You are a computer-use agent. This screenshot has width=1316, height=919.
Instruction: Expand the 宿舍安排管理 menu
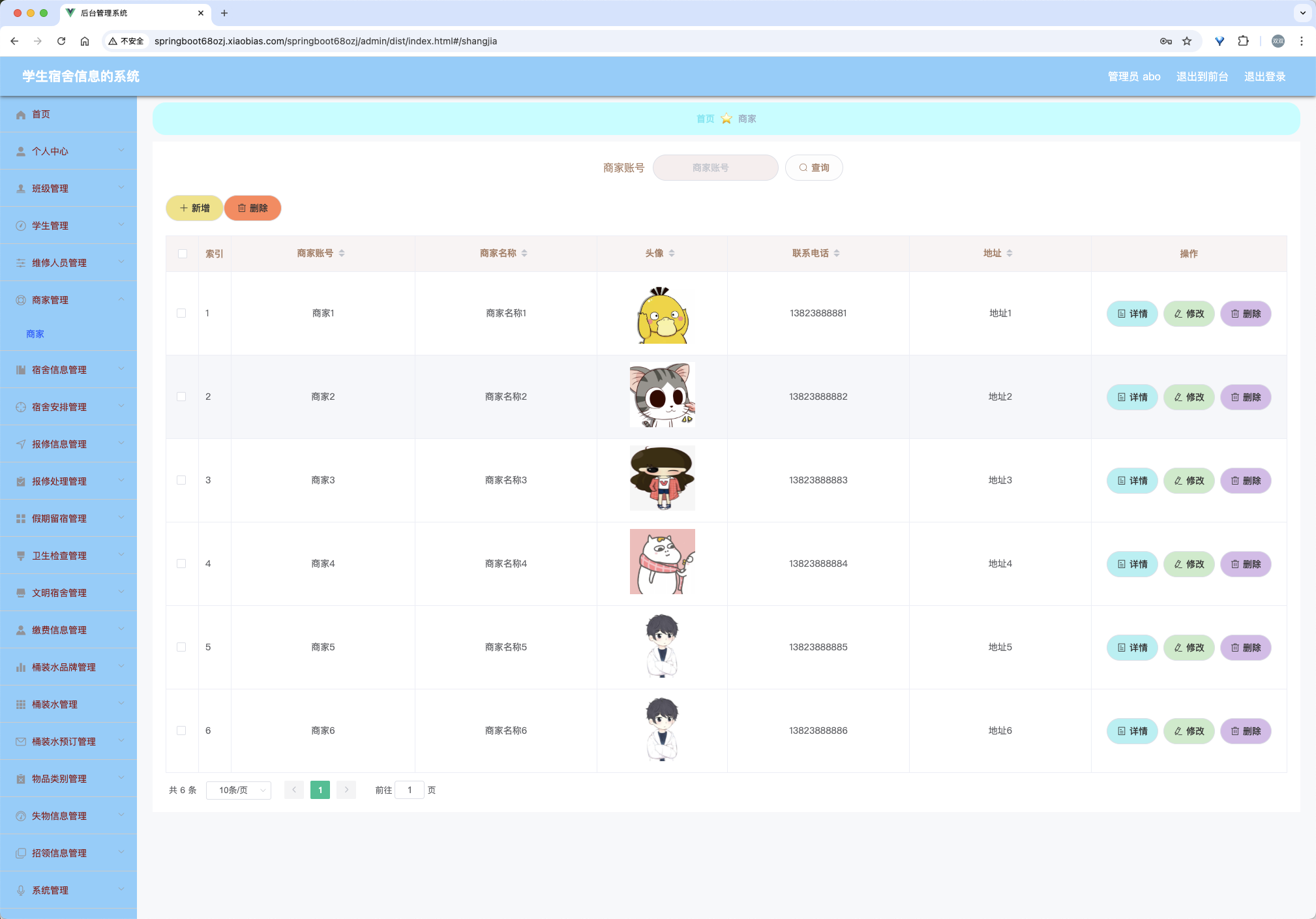coord(68,407)
